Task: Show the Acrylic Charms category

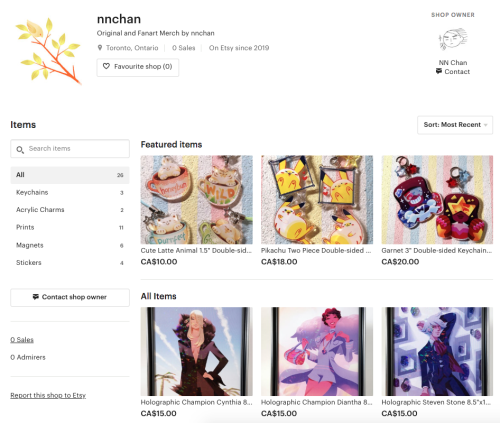Action: (x=70, y=210)
